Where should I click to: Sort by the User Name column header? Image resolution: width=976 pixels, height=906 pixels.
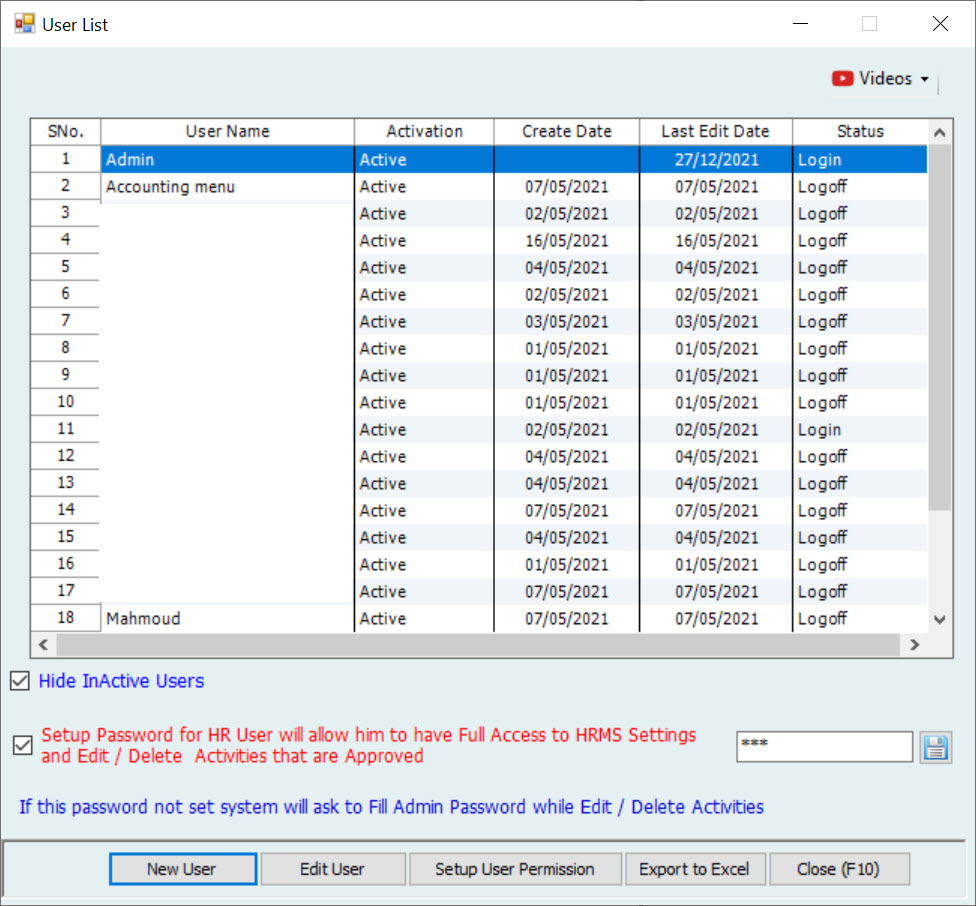pyautogui.click(x=228, y=131)
